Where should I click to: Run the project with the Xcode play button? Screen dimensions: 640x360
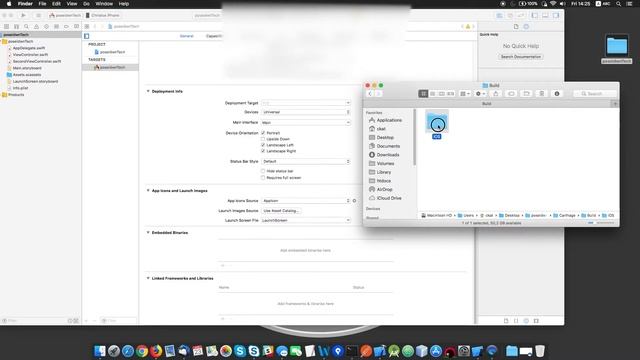[x=23, y=16]
